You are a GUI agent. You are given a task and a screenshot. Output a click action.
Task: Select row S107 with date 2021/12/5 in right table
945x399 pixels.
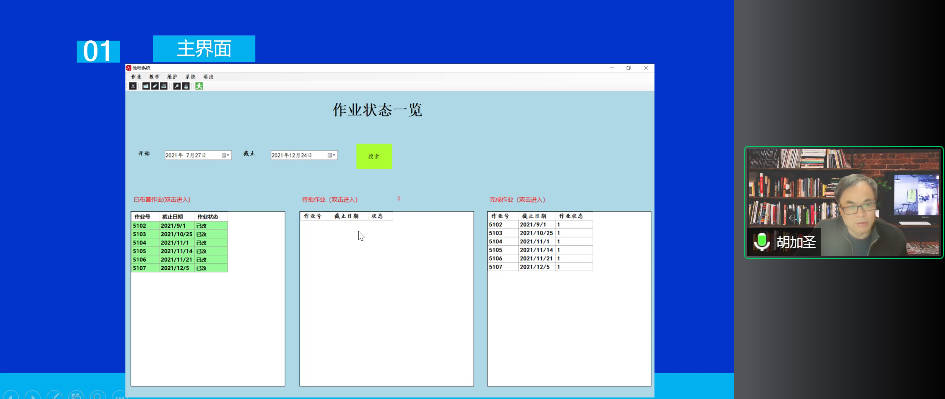(540, 267)
